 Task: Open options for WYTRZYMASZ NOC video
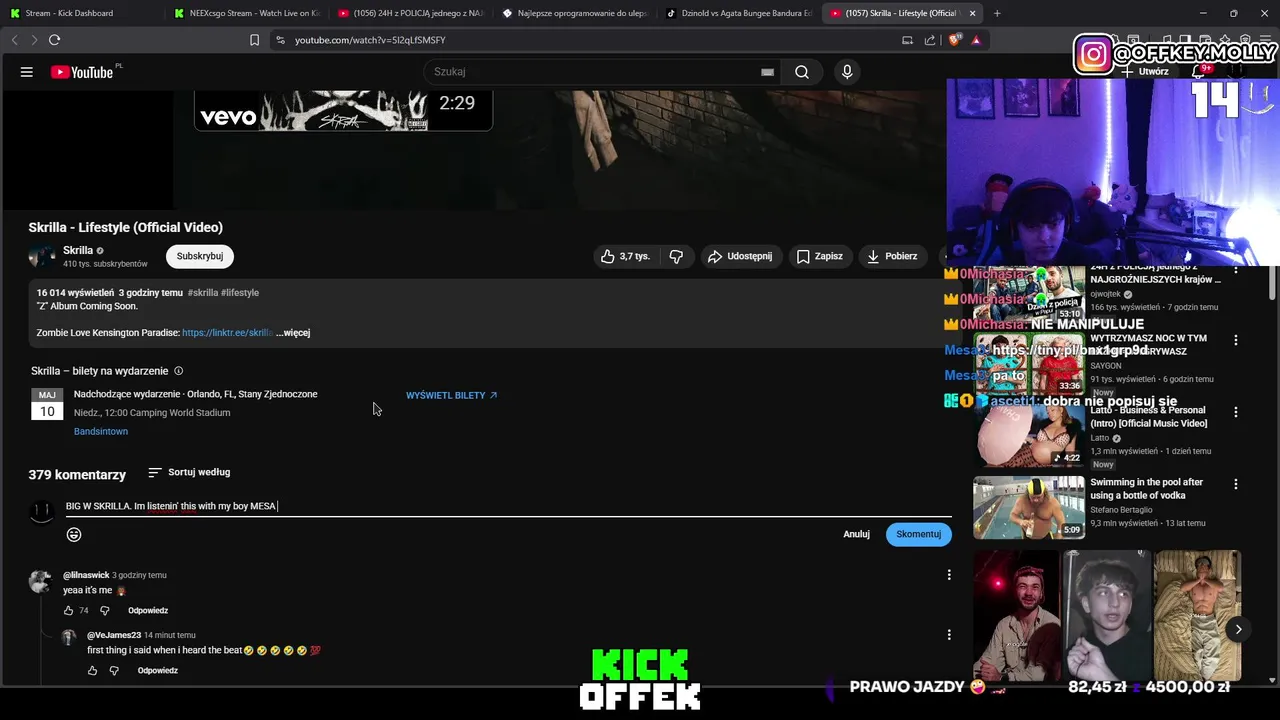(1236, 340)
